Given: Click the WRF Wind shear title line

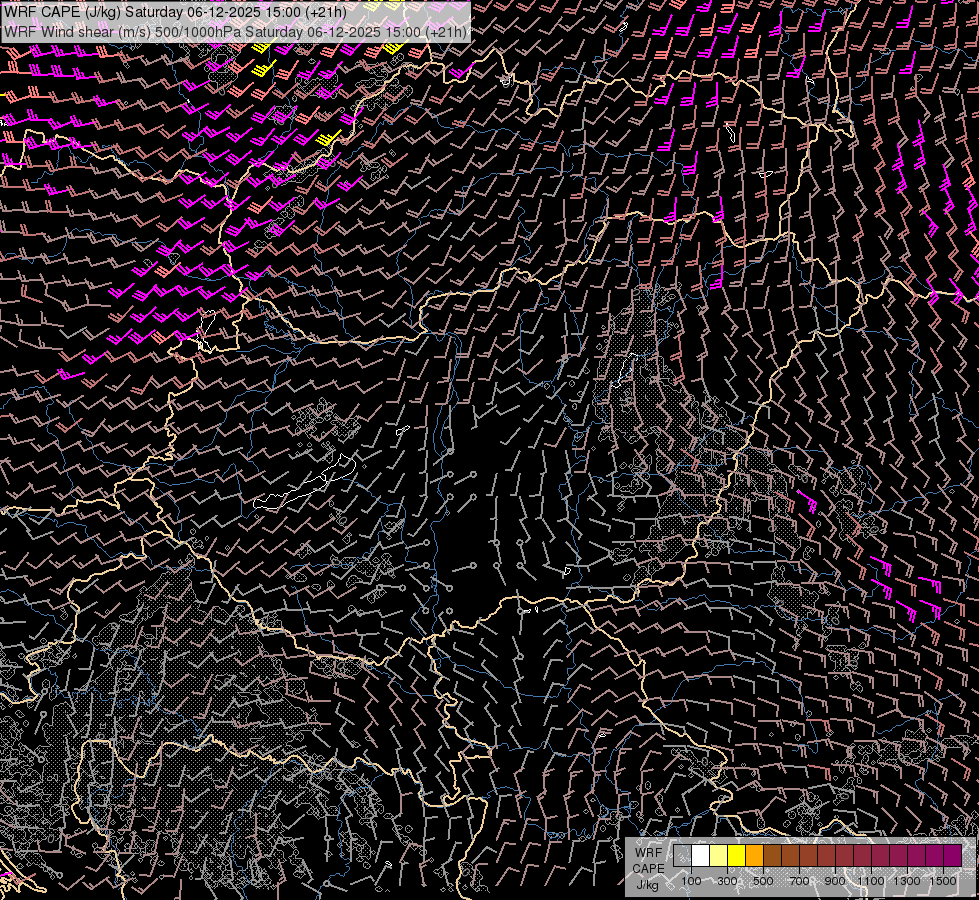Looking at the screenshot, I should click(x=236, y=32).
